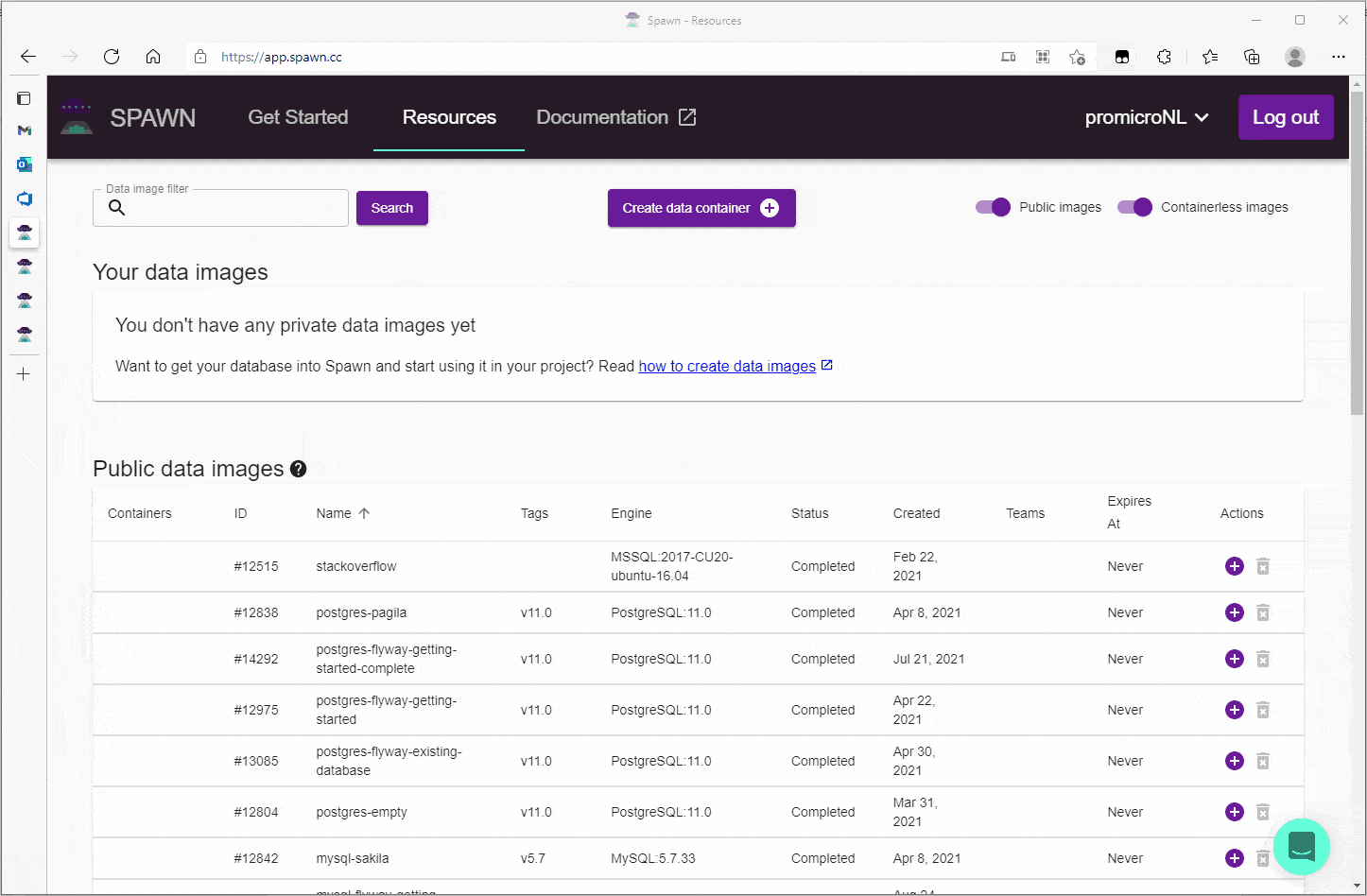Add container for postgres-flyway-existing-database
The width and height of the screenshot is (1367, 896).
point(1234,761)
